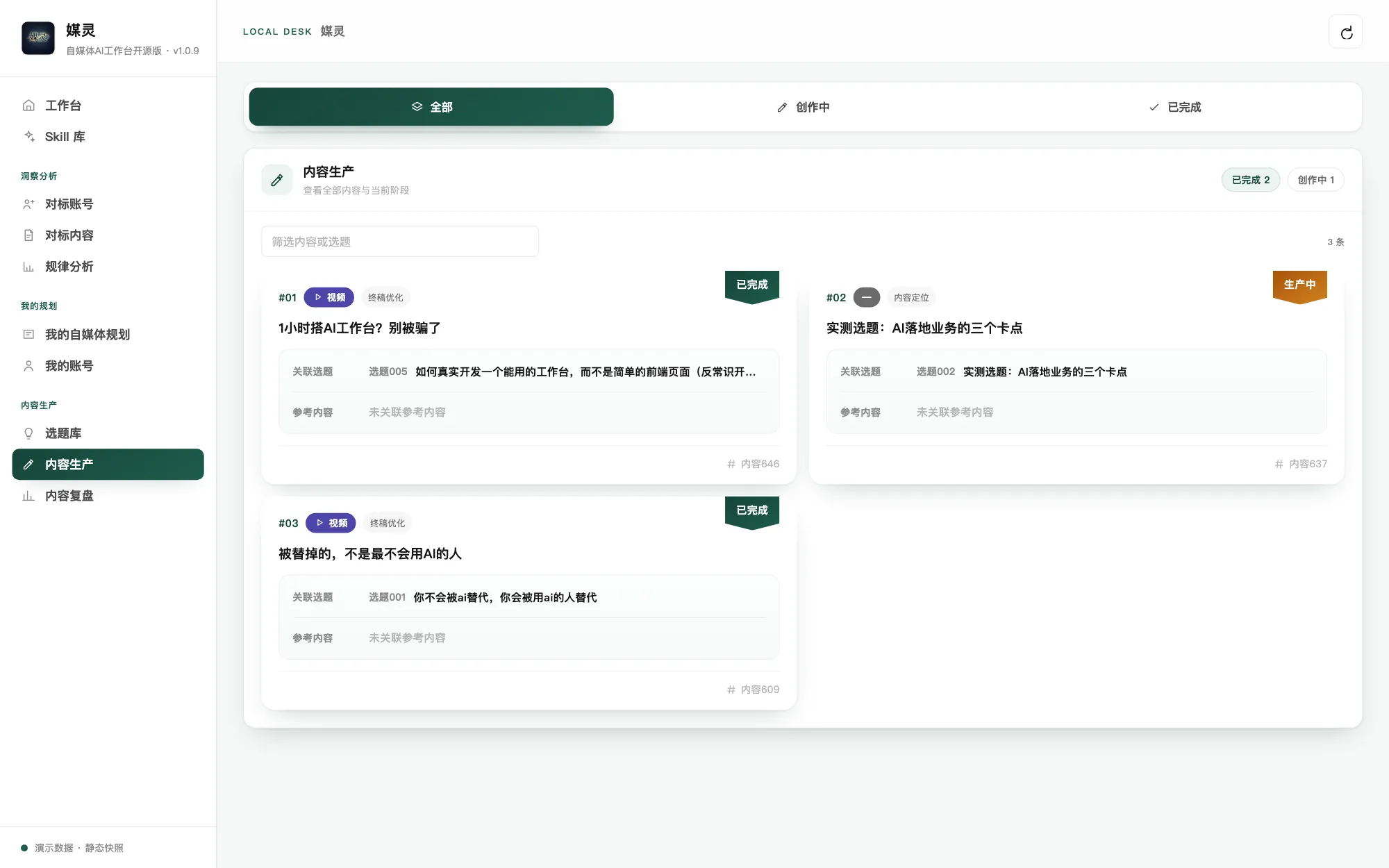Click the dash badge on card #02

866,297
